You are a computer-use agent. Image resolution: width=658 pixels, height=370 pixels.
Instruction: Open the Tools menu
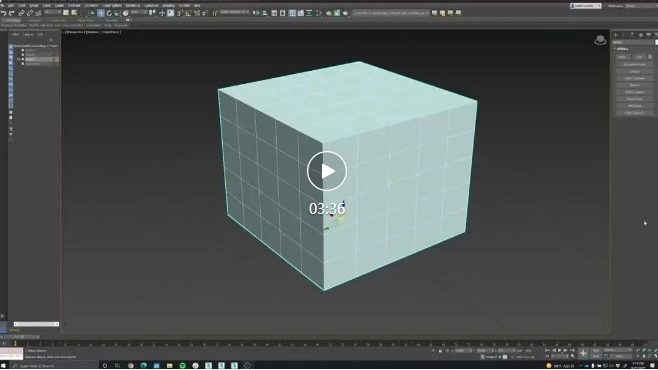22,5
